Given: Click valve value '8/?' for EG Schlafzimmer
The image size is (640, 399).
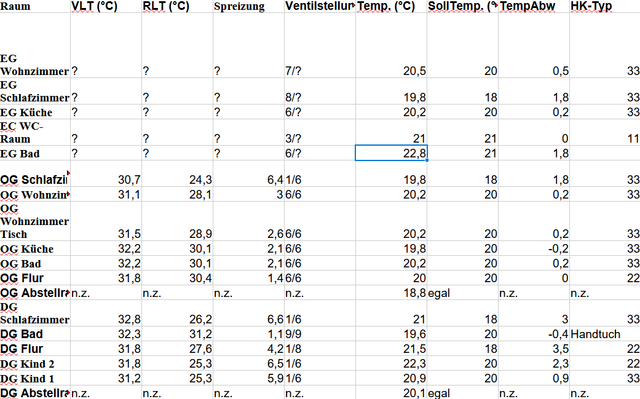Looking at the screenshot, I should click(320, 91).
